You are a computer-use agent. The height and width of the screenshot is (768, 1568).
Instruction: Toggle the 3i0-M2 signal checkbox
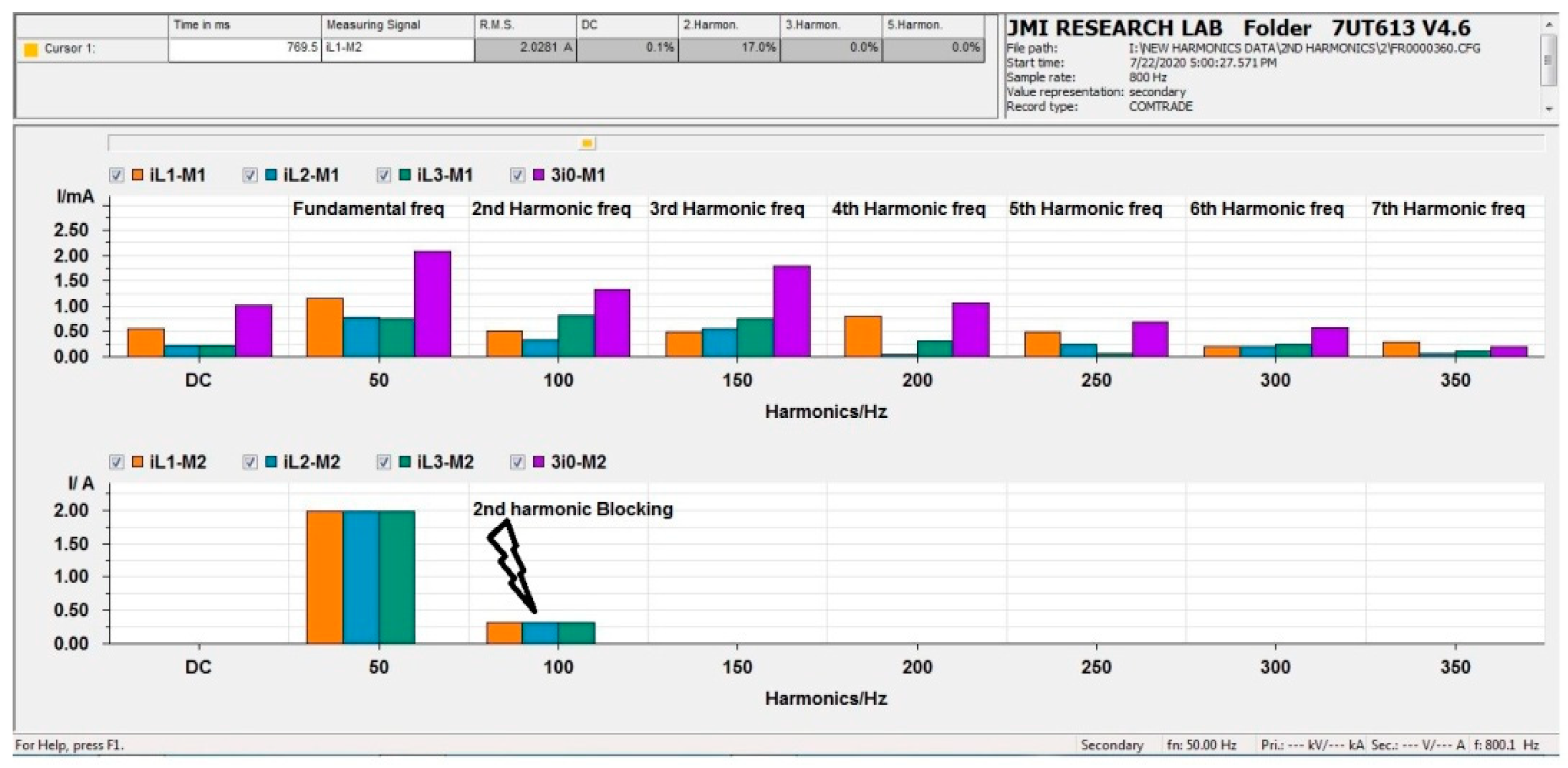click(x=518, y=462)
